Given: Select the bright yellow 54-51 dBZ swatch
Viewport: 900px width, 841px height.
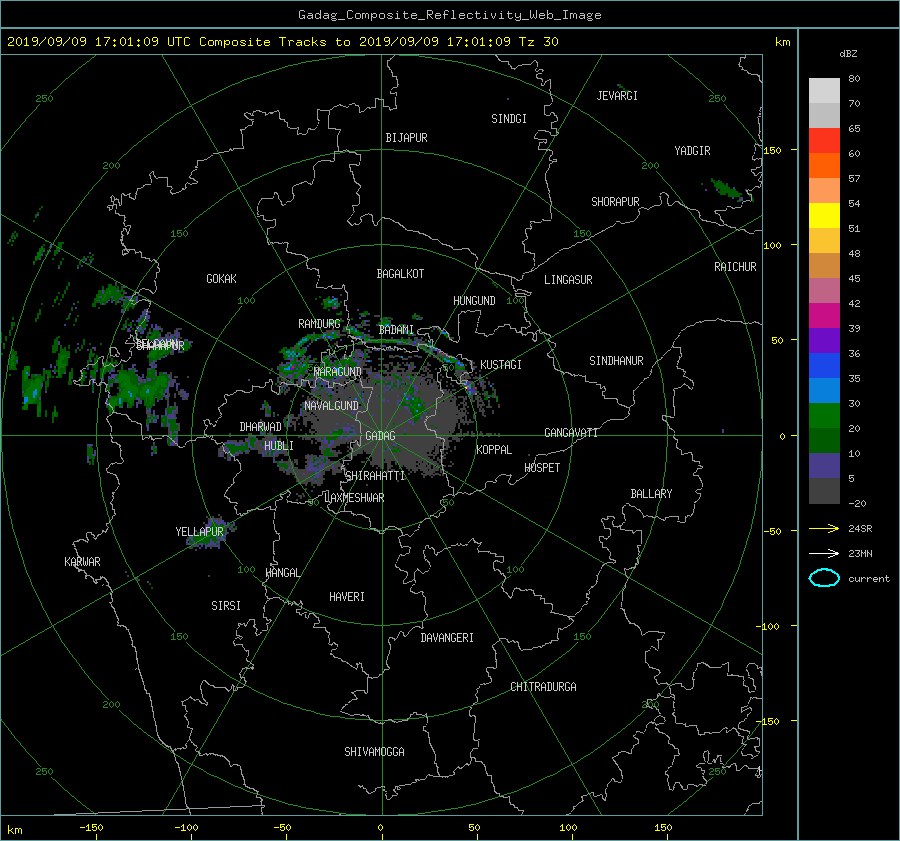Looking at the screenshot, I should [824, 215].
